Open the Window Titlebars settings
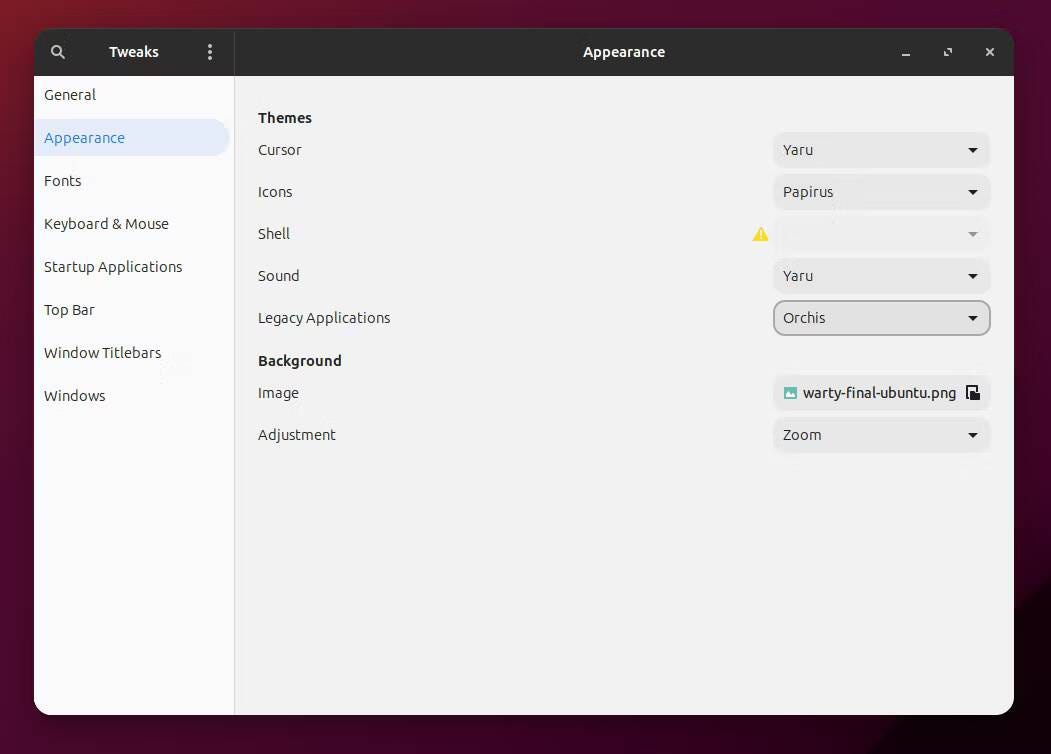Image resolution: width=1051 pixels, height=754 pixels. click(102, 353)
